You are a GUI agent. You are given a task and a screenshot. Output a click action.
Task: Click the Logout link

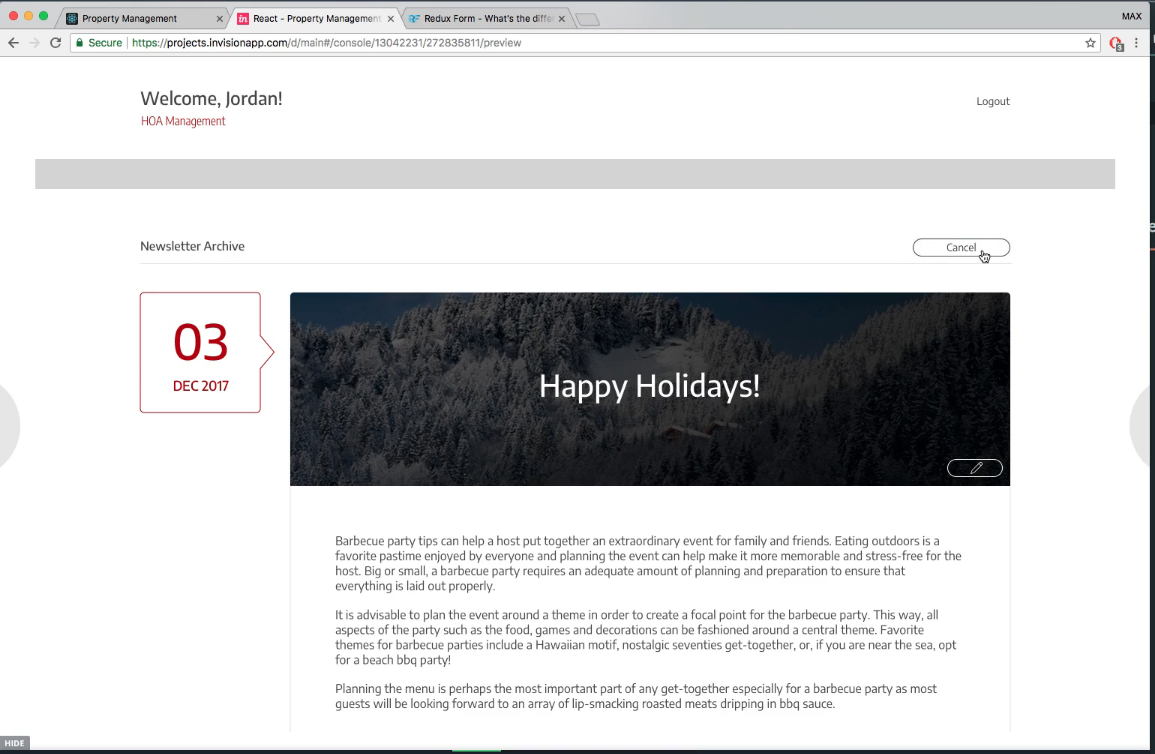992,102
